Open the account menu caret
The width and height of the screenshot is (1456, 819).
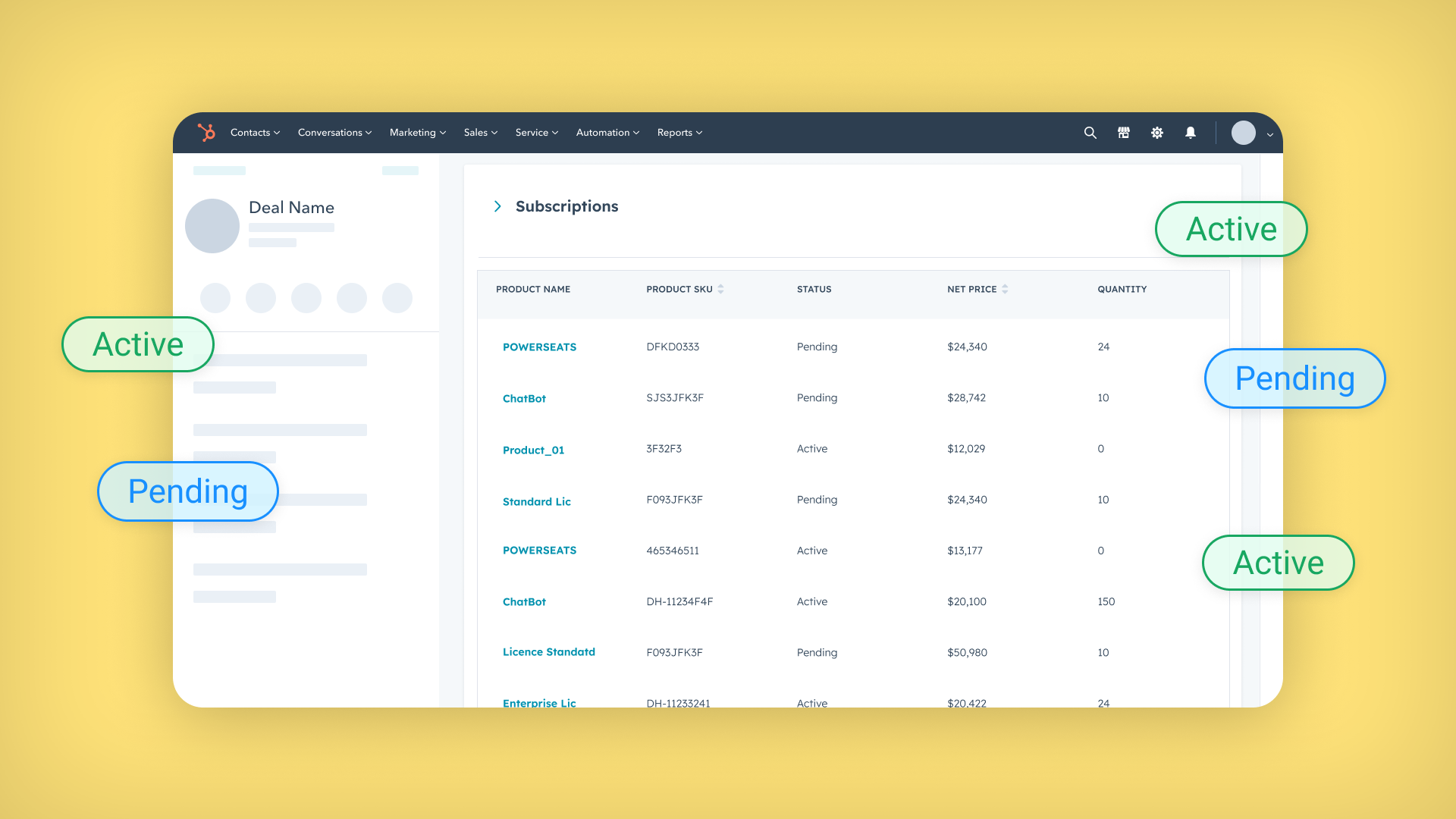click(x=1269, y=135)
